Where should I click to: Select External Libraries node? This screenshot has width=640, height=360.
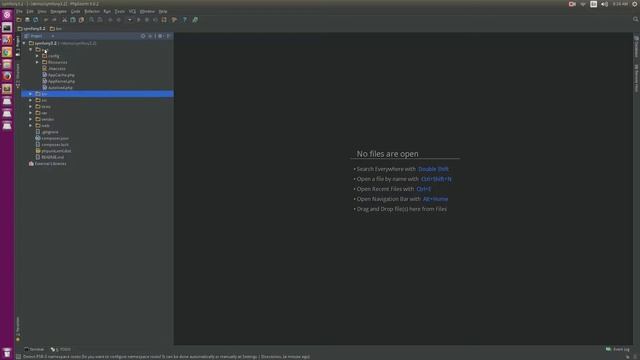coord(50,164)
